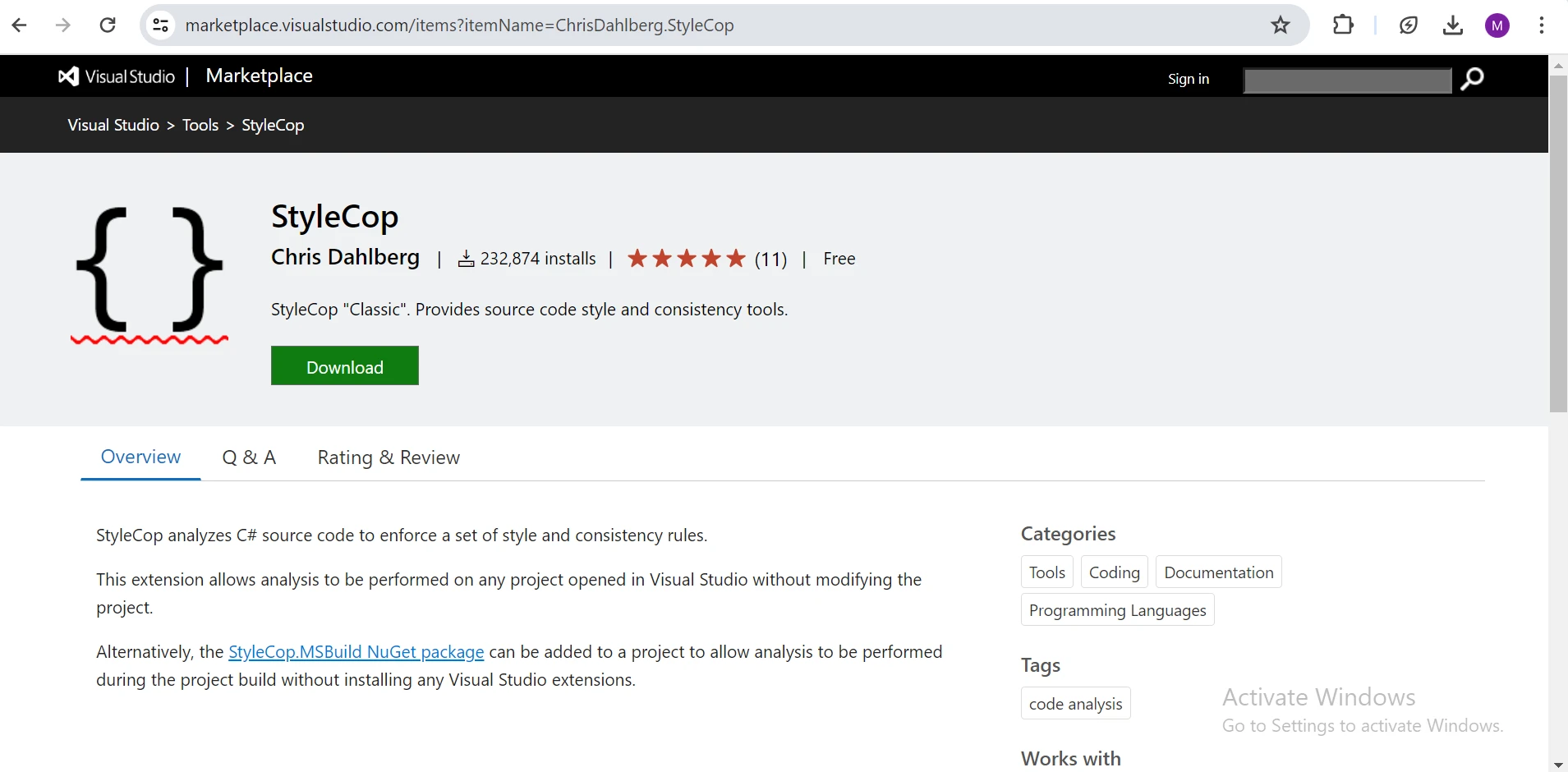
Task: Click the Categories heading
Action: click(1068, 534)
